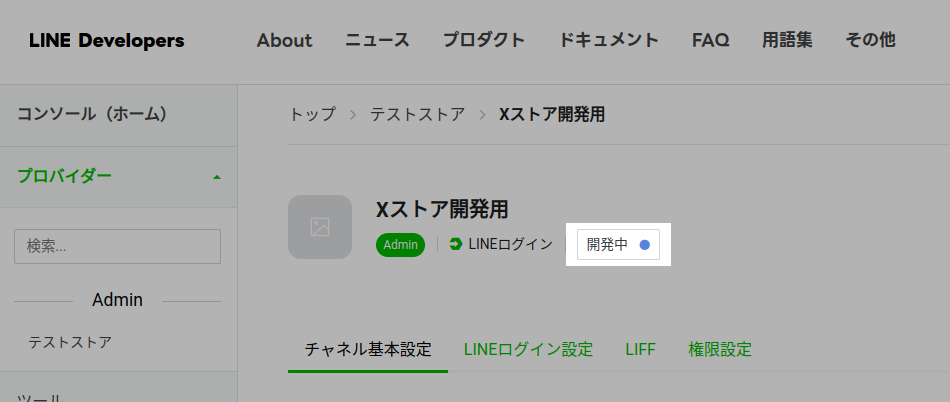The height and width of the screenshot is (402, 950).
Task: Go to the FAQ page
Action: [x=710, y=41]
